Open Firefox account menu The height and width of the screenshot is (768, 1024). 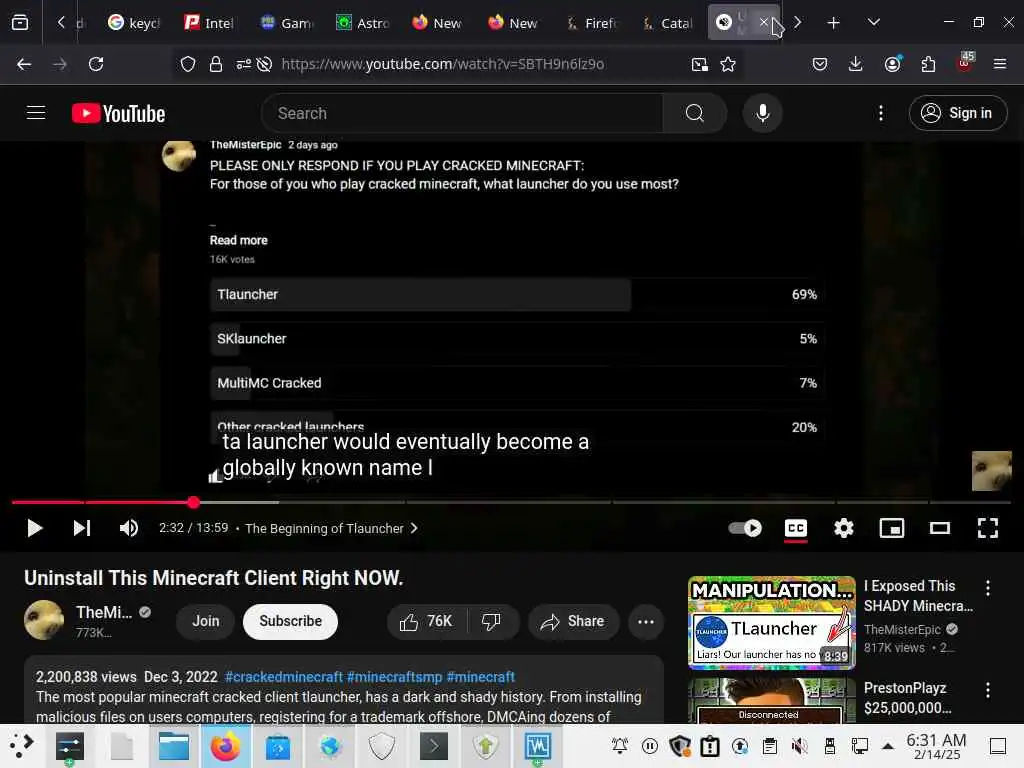(x=892, y=64)
